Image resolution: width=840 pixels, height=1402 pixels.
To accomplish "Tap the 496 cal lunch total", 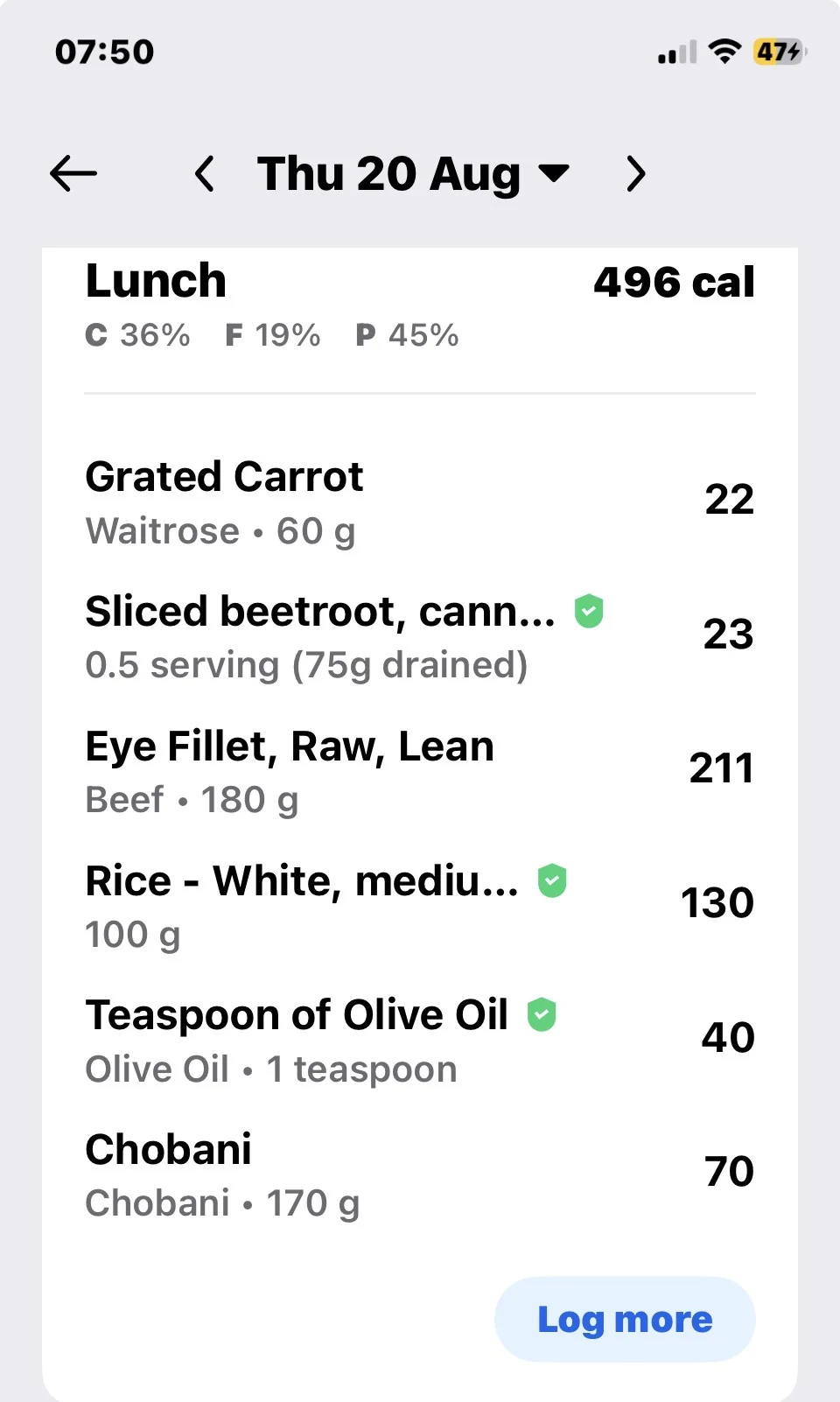I will [x=674, y=282].
